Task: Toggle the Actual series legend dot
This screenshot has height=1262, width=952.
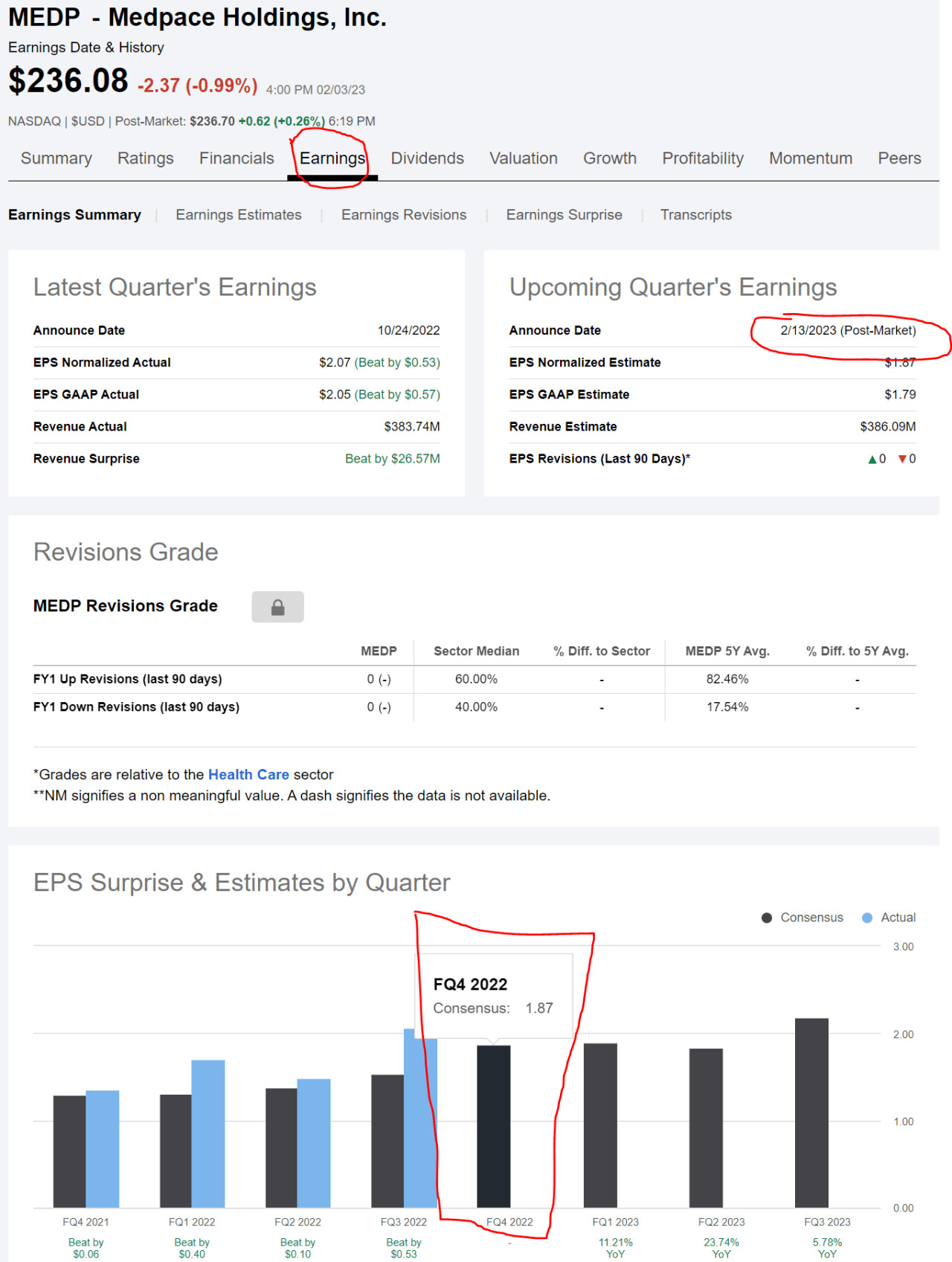Action: [866, 918]
